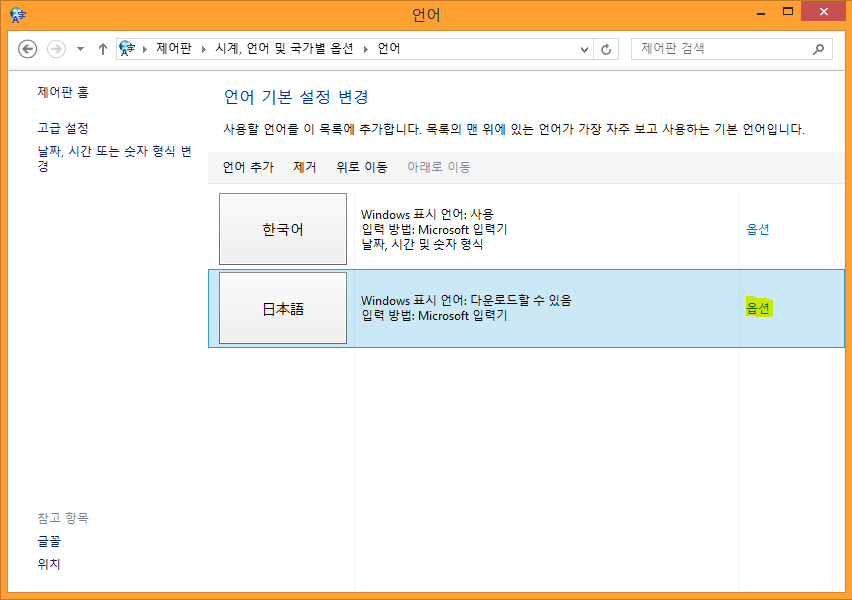This screenshot has width=852, height=600.
Task: Expand the arrow after the 제어판 breadcrumb
Action: (x=204, y=49)
